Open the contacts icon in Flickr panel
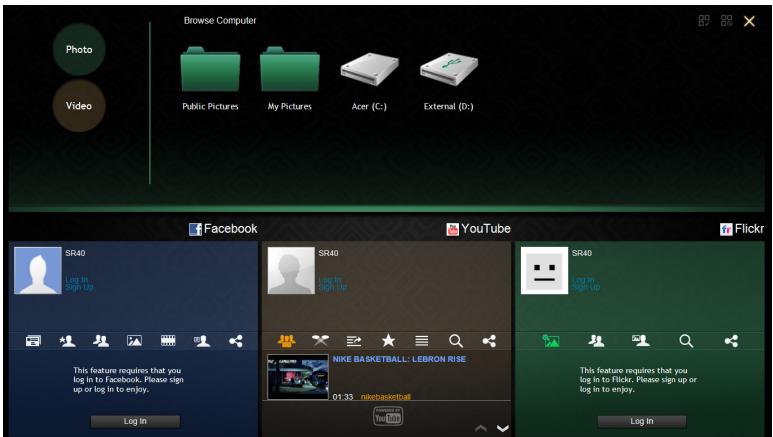773x437 pixels. (x=597, y=341)
